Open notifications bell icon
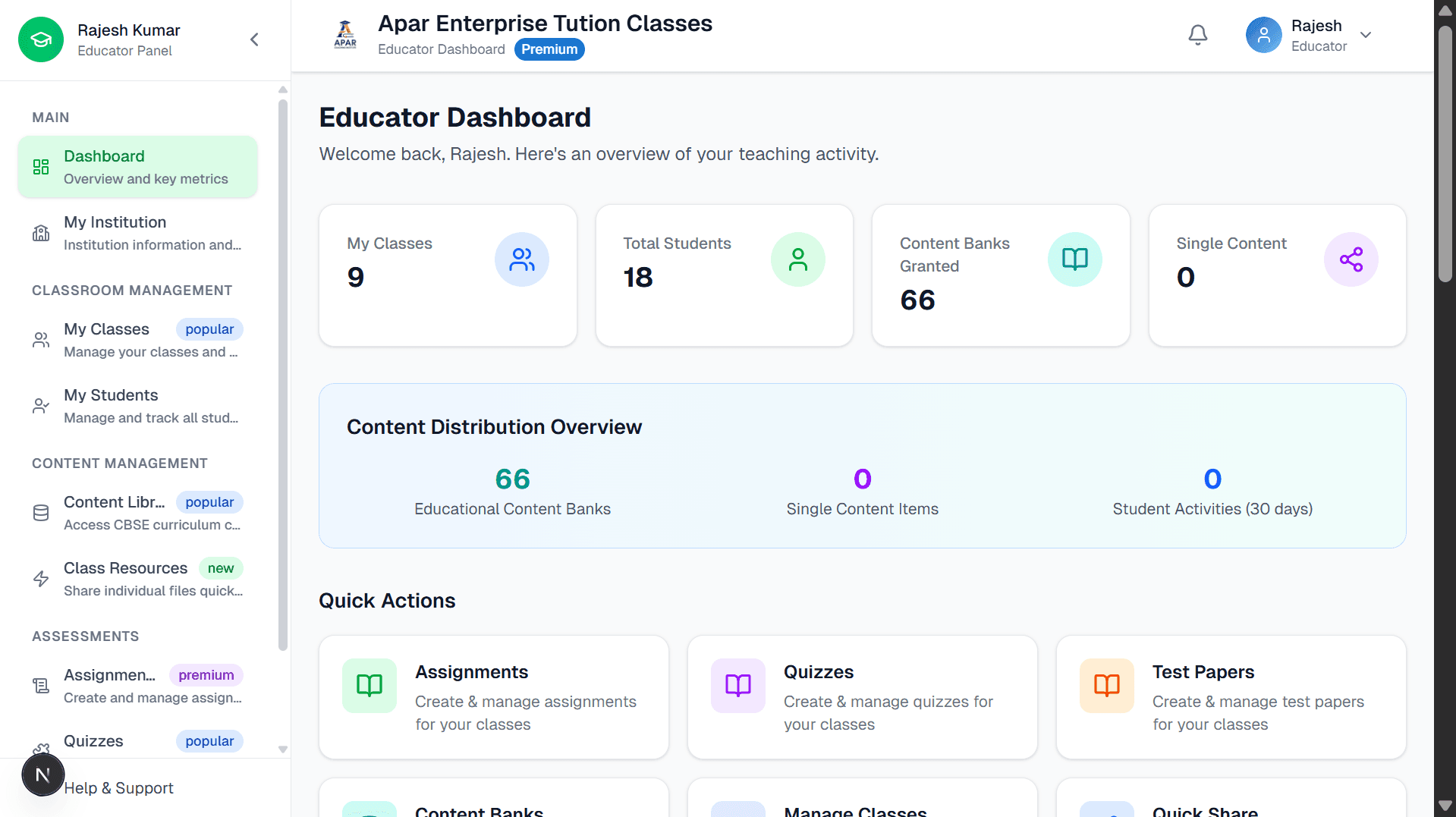Screen dimensions: 1456x817 click(x=1198, y=35)
